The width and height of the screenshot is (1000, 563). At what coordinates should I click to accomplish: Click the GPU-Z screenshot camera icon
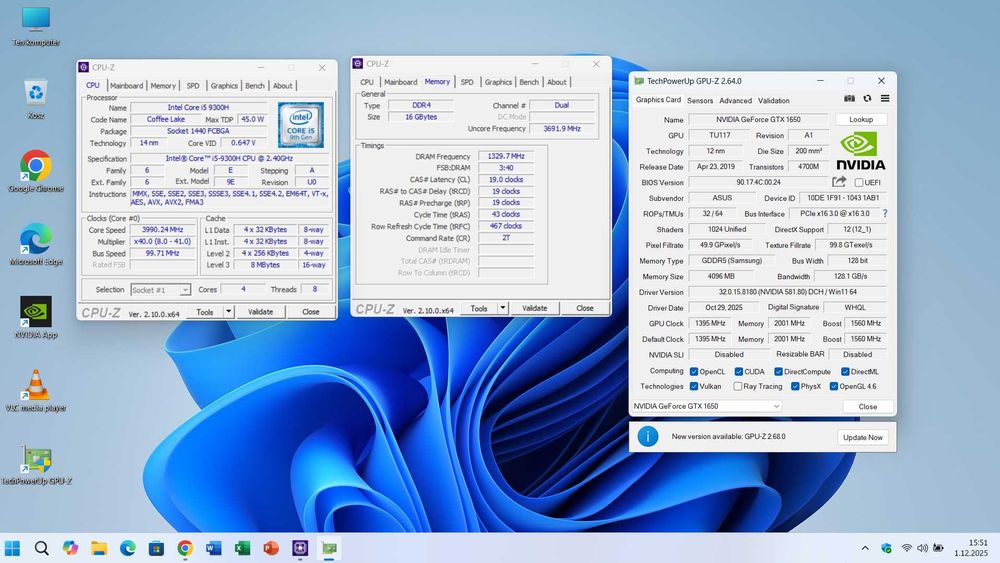849,99
